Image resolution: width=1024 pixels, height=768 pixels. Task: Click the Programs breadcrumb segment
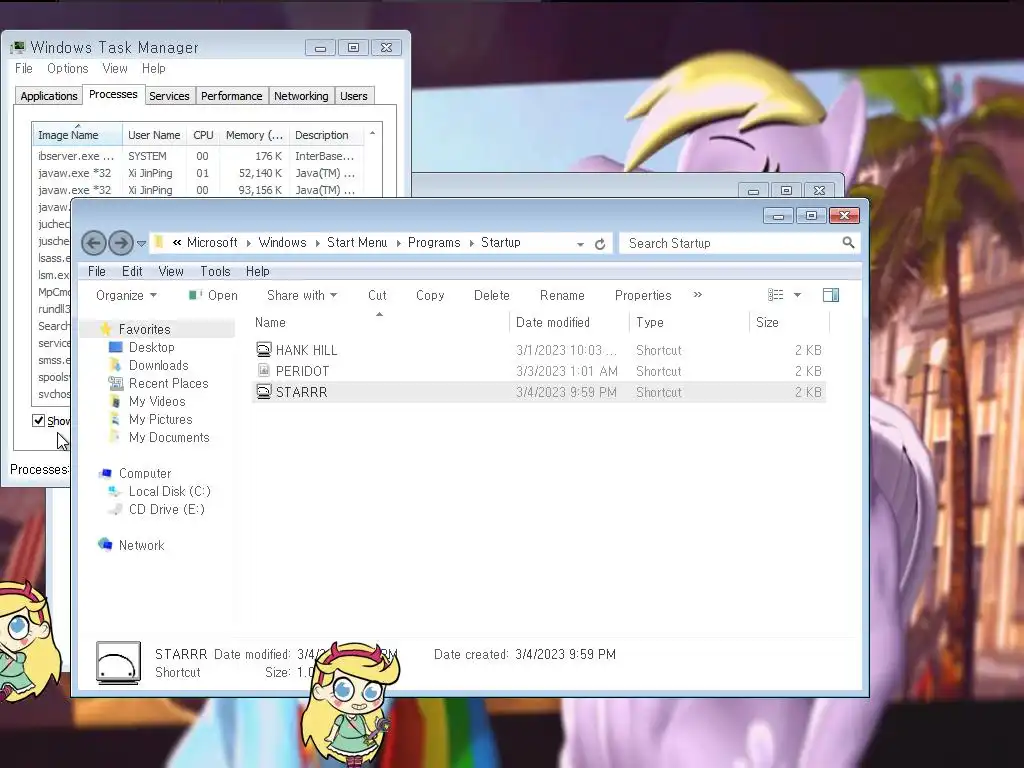tap(434, 242)
